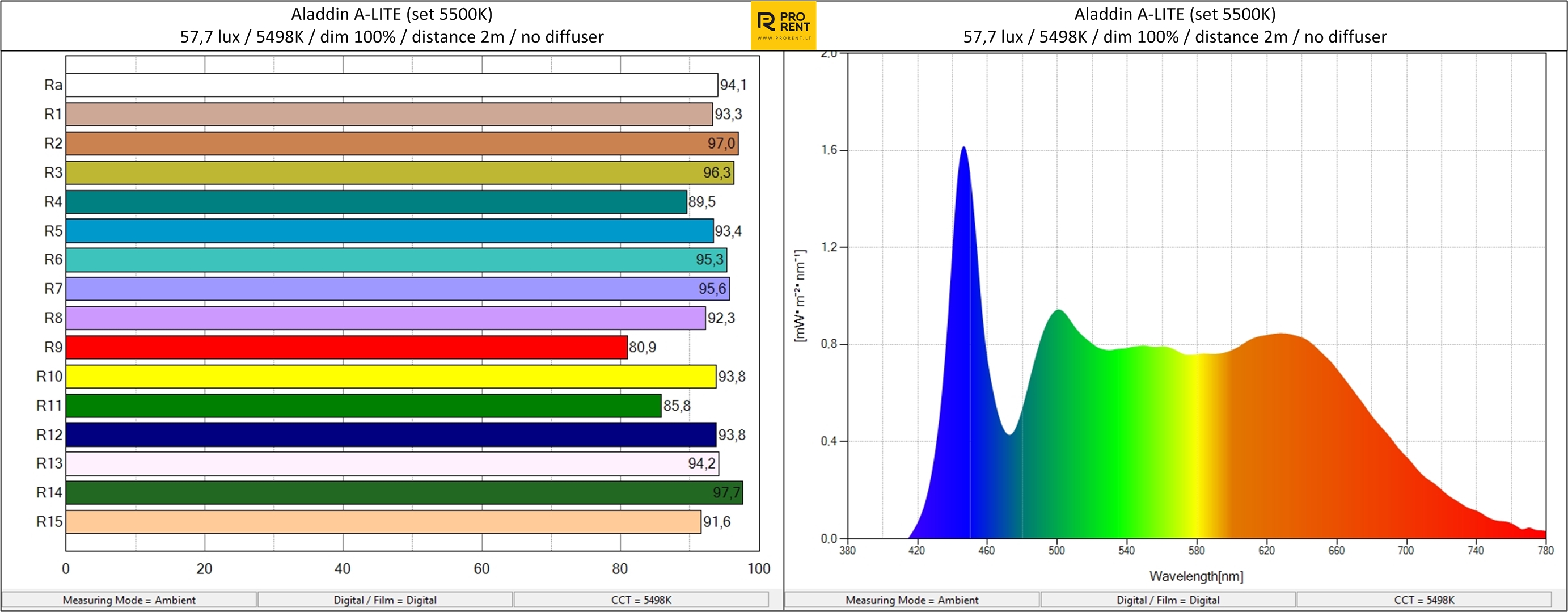Click the R4 value 89,5

pyautogui.click(x=702, y=202)
